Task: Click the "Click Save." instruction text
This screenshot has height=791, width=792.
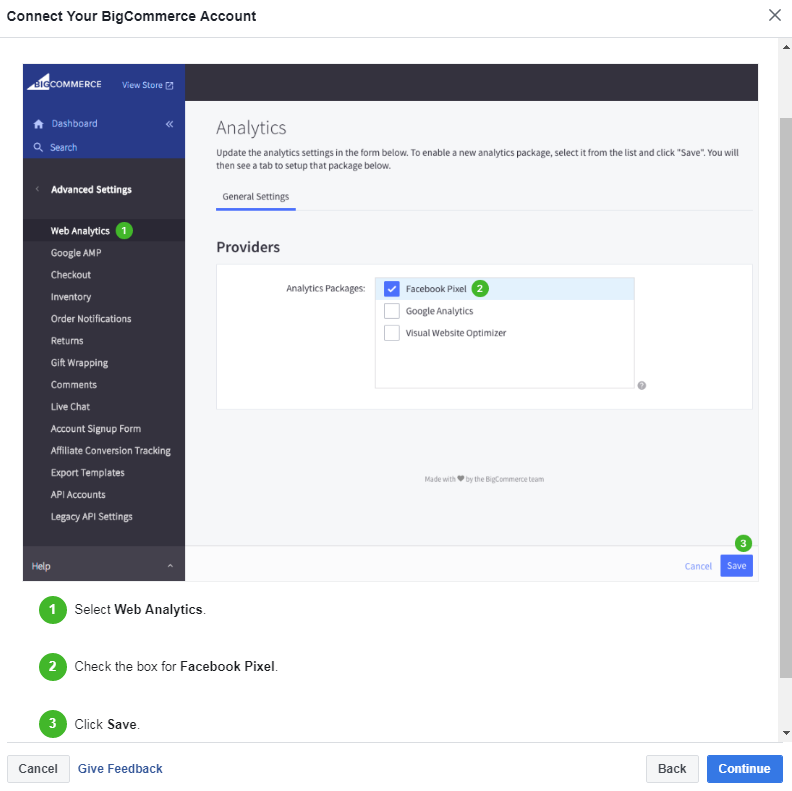Action: click(107, 724)
